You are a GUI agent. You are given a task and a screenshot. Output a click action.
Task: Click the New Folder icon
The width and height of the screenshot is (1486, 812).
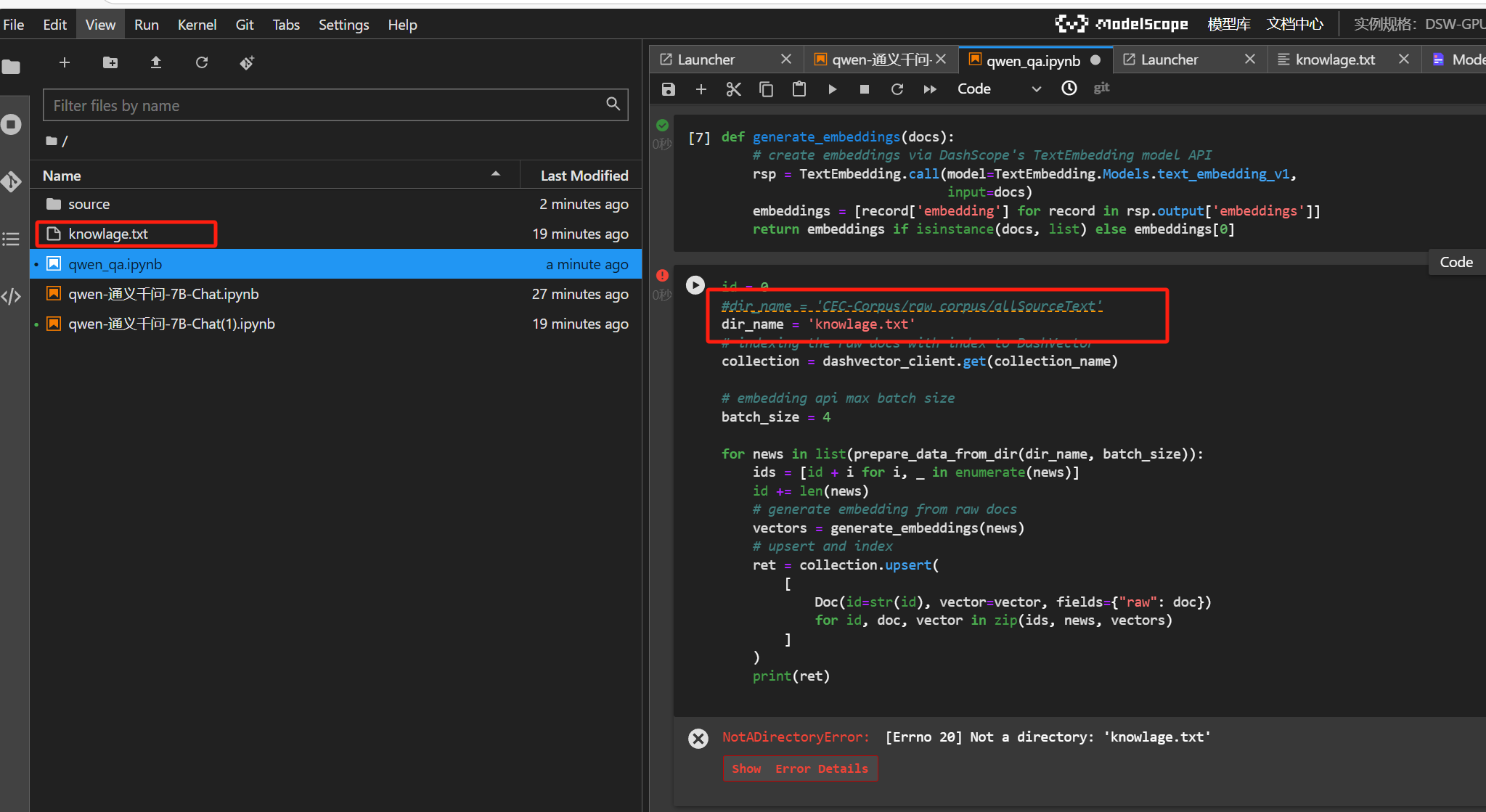[x=110, y=62]
